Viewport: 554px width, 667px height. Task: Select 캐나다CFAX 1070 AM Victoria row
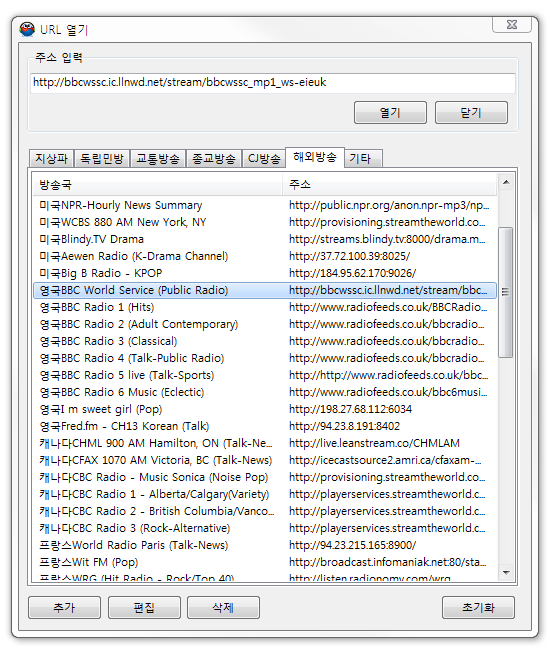click(x=265, y=461)
